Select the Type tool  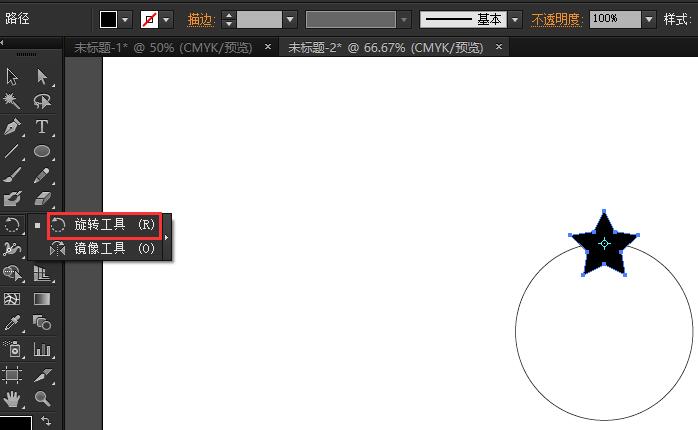coord(42,126)
